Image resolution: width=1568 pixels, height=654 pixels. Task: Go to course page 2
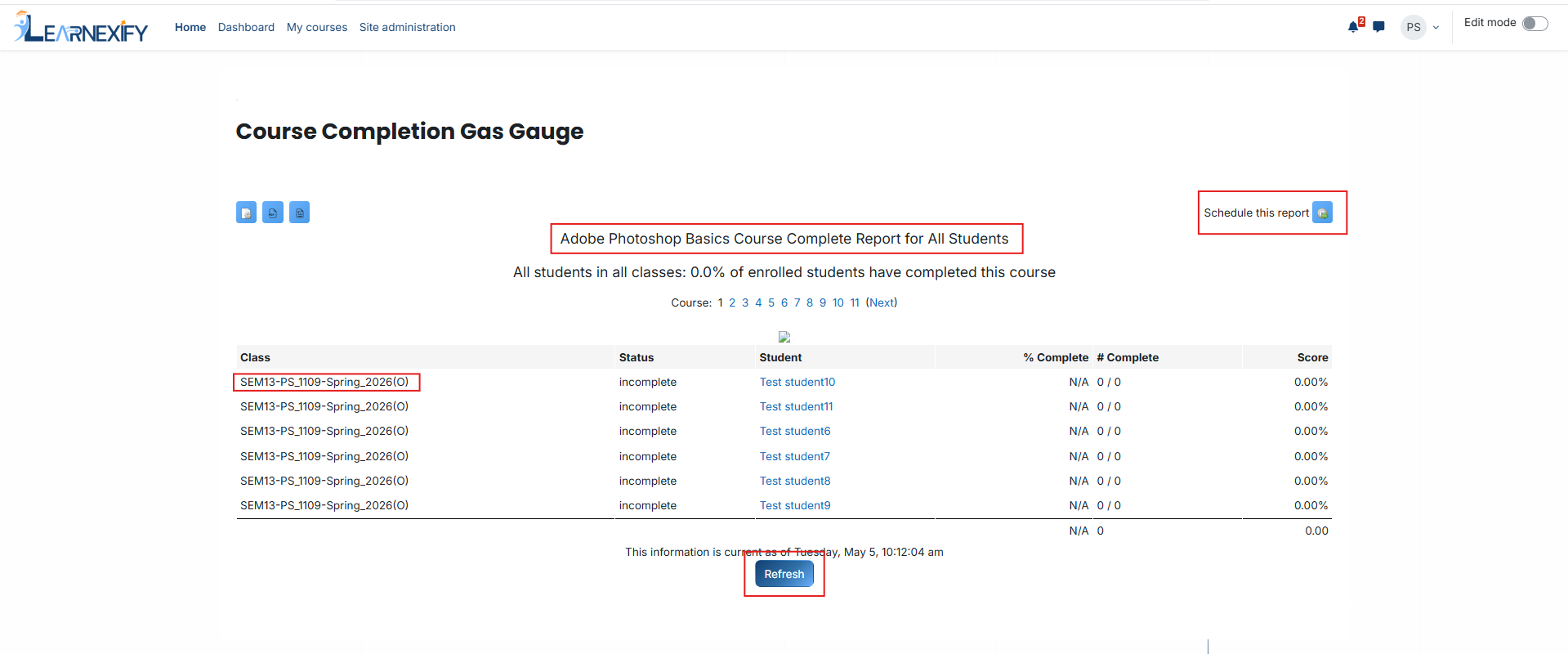[732, 302]
